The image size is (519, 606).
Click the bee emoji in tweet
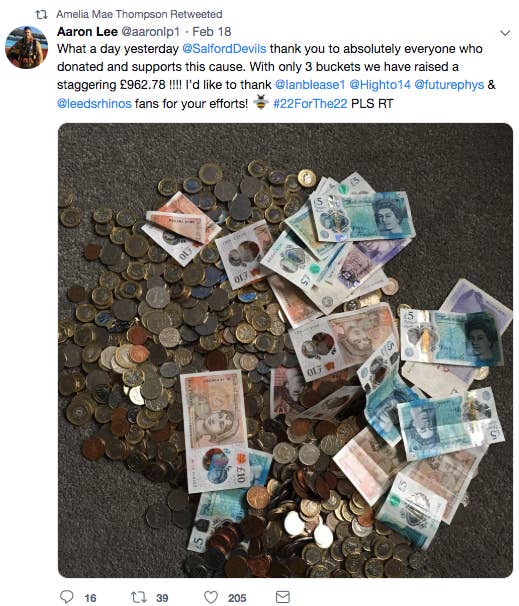(x=261, y=102)
